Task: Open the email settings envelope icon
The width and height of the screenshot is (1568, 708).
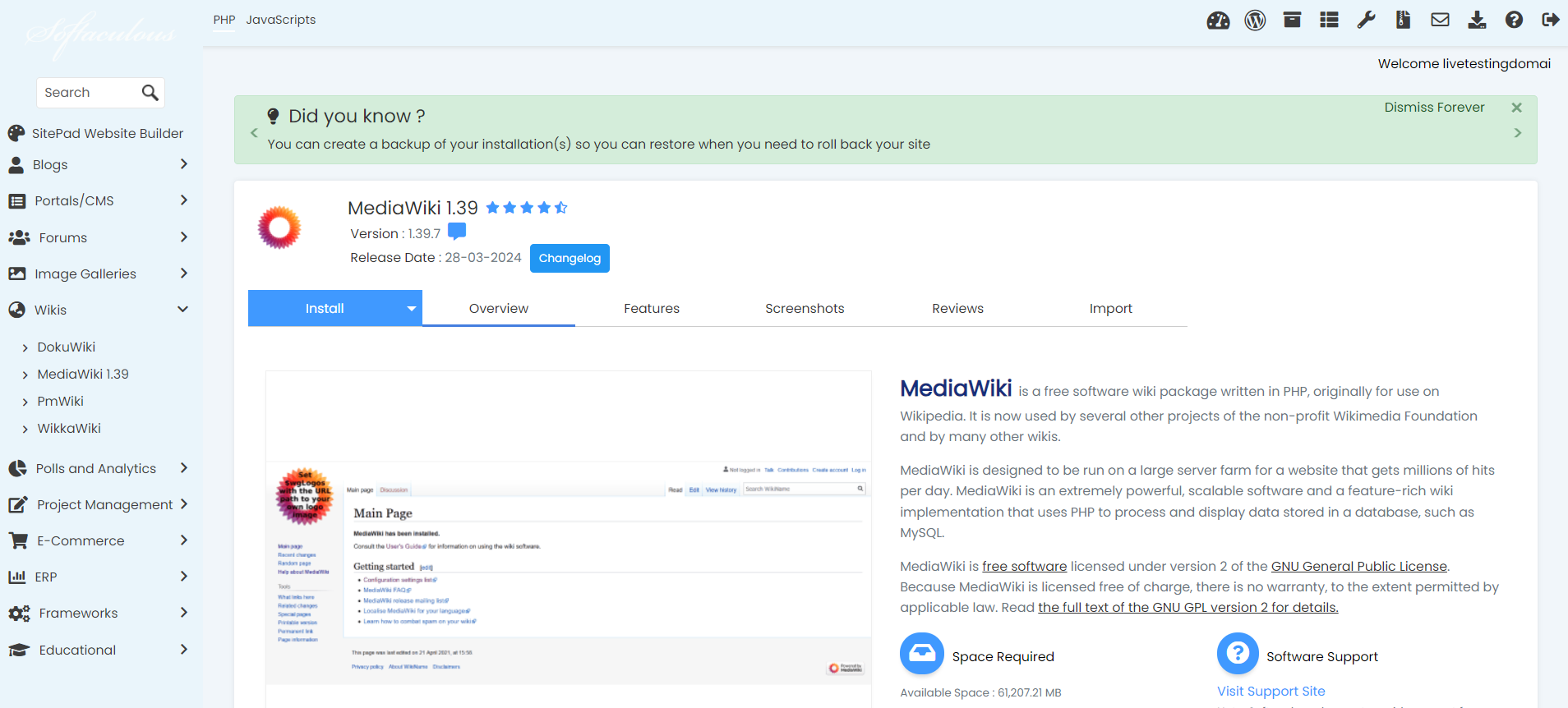Action: click(x=1440, y=20)
